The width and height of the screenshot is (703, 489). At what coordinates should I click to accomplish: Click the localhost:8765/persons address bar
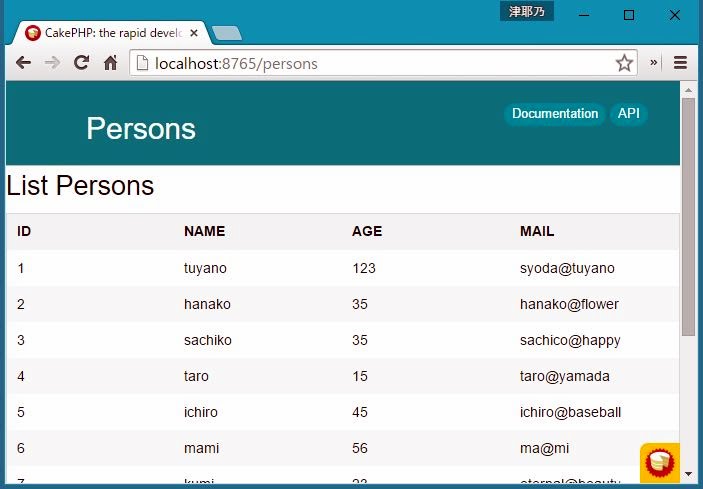380,63
